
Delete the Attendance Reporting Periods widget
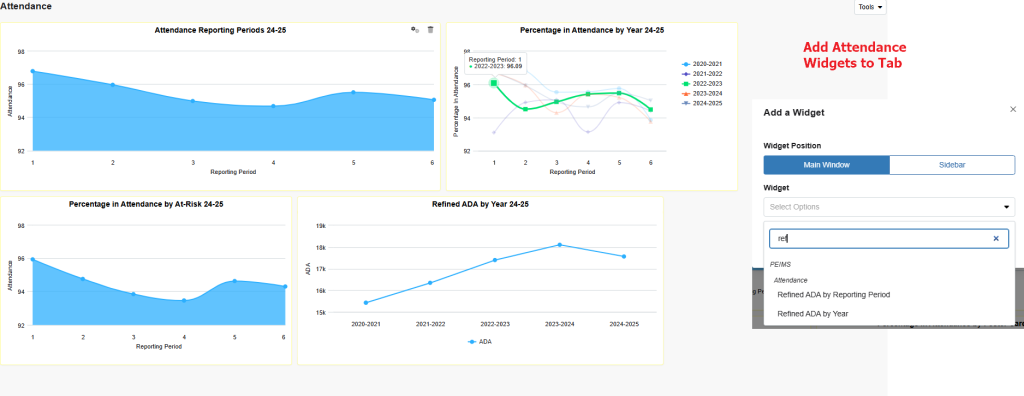(x=430, y=29)
